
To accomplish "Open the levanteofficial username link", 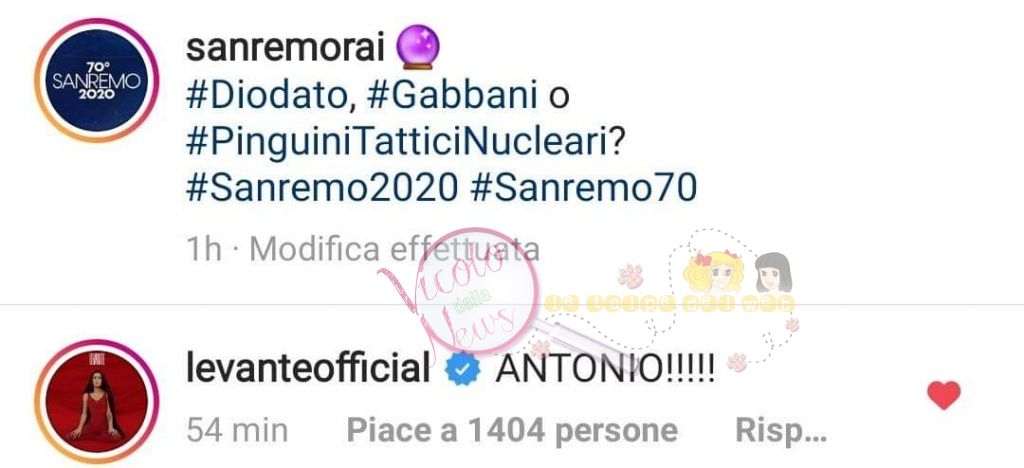I will 308,369.
